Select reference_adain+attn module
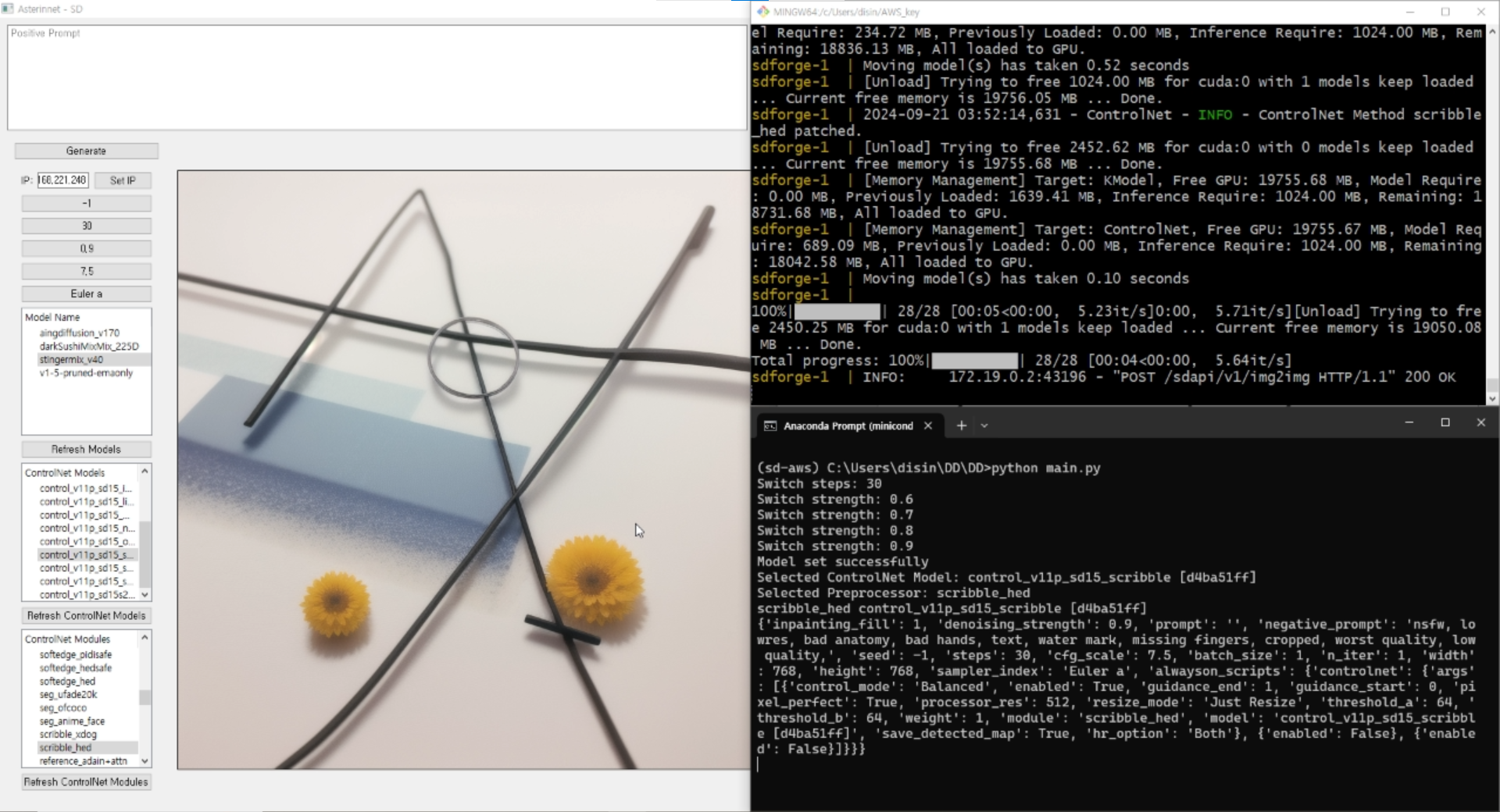 coord(83,760)
